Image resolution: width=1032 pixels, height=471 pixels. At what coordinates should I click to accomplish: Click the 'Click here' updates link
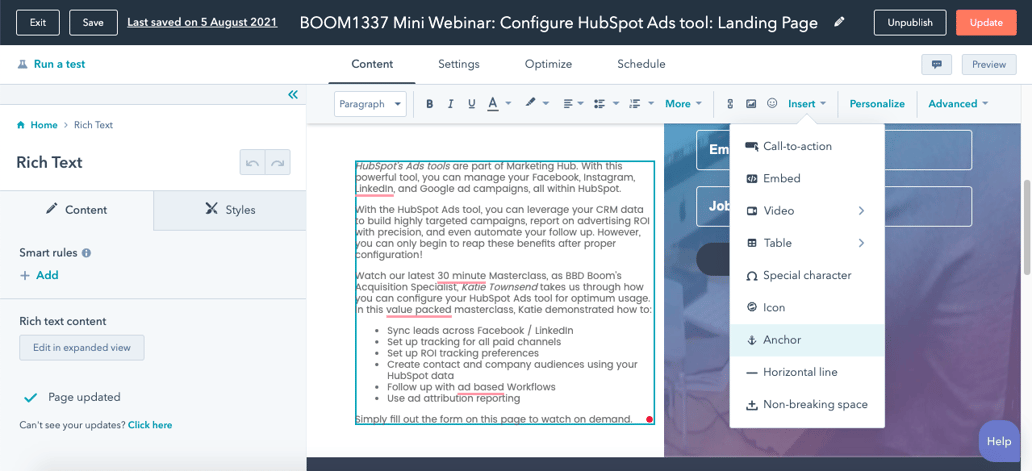tap(150, 425)
